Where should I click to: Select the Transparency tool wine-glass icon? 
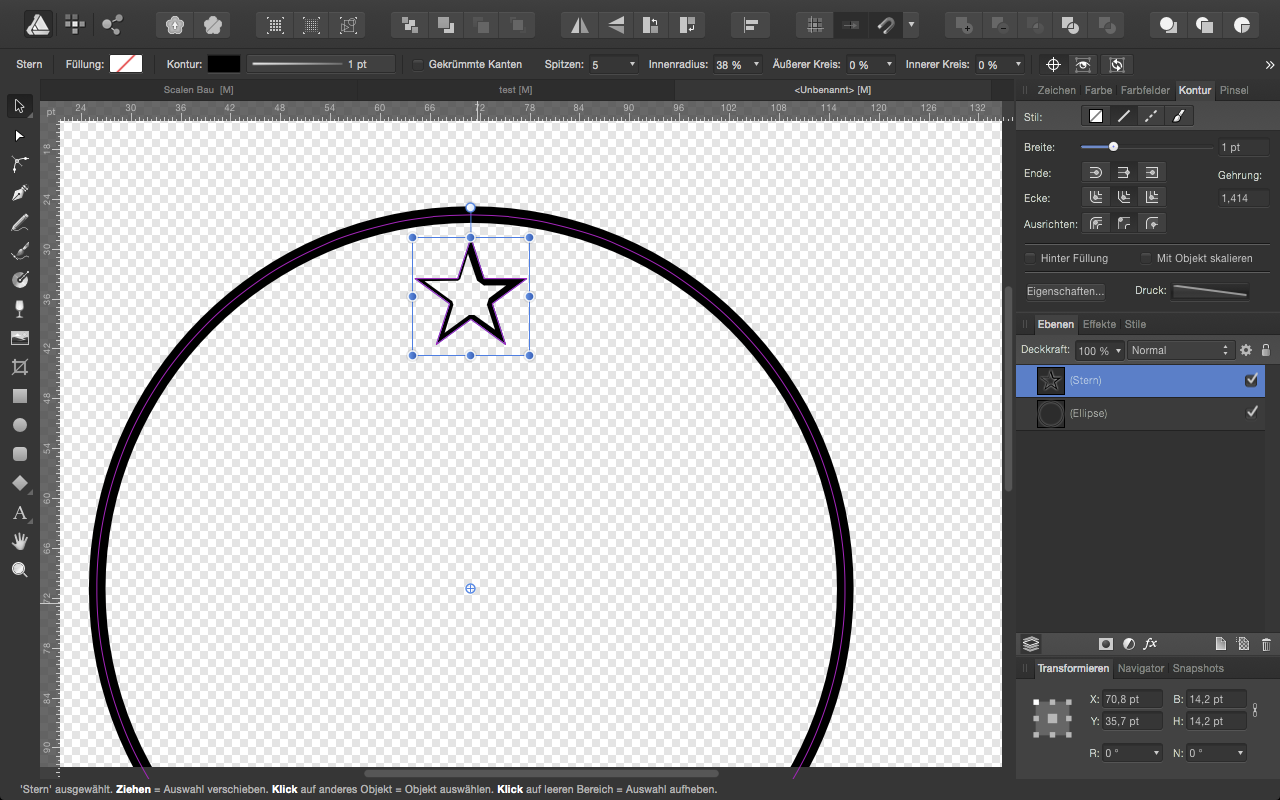19,309
